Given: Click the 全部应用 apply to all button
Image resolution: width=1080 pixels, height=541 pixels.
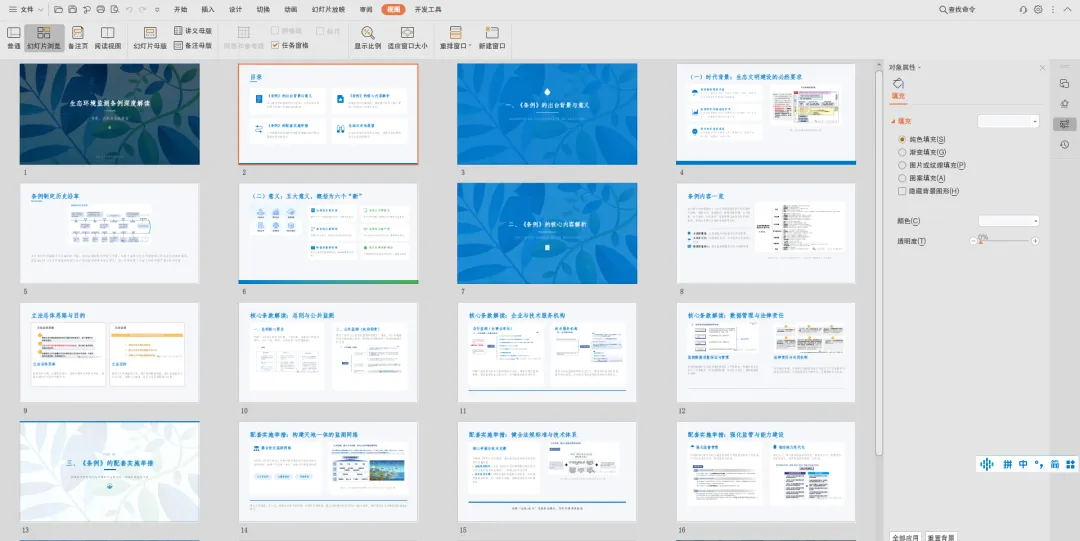Looking at the screenshot, I should [904, 537].
